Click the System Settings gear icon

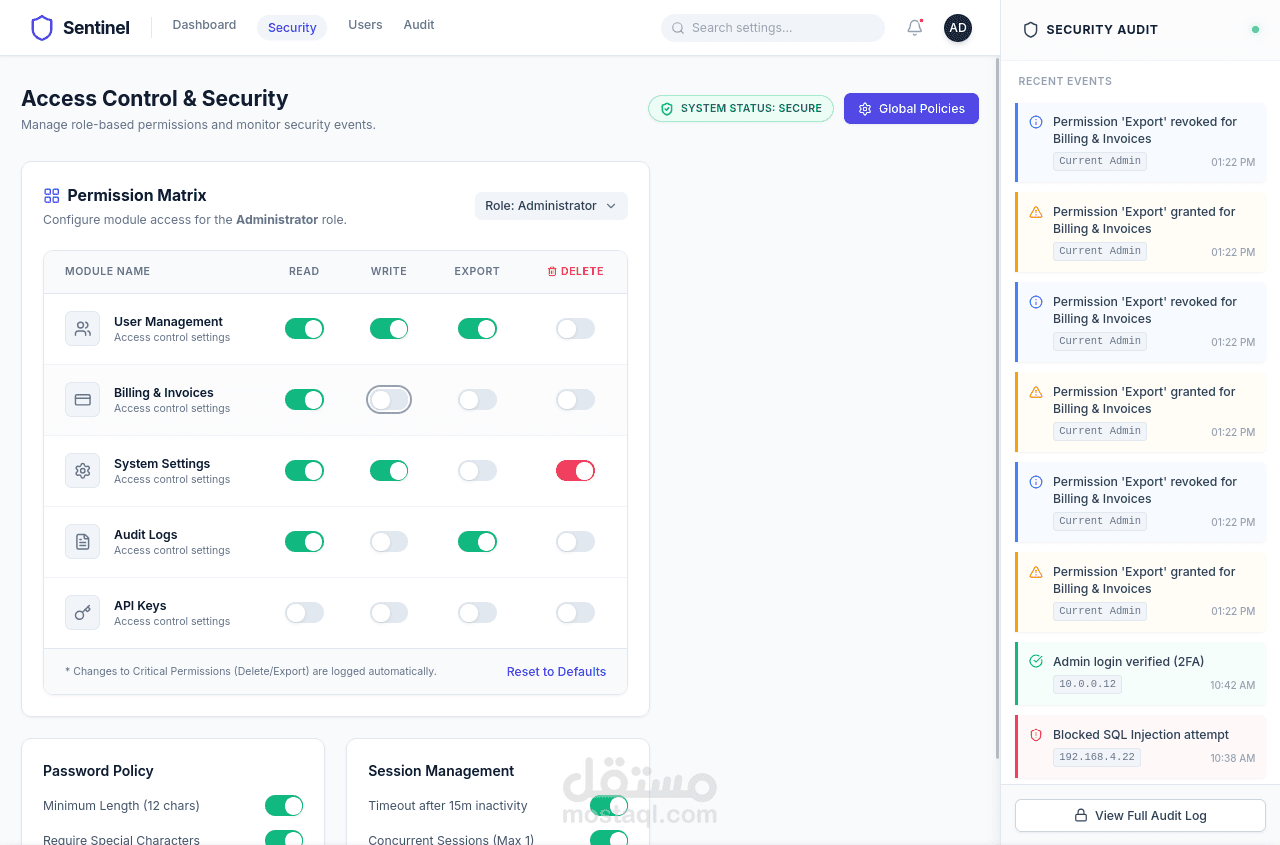coord(83,471)
